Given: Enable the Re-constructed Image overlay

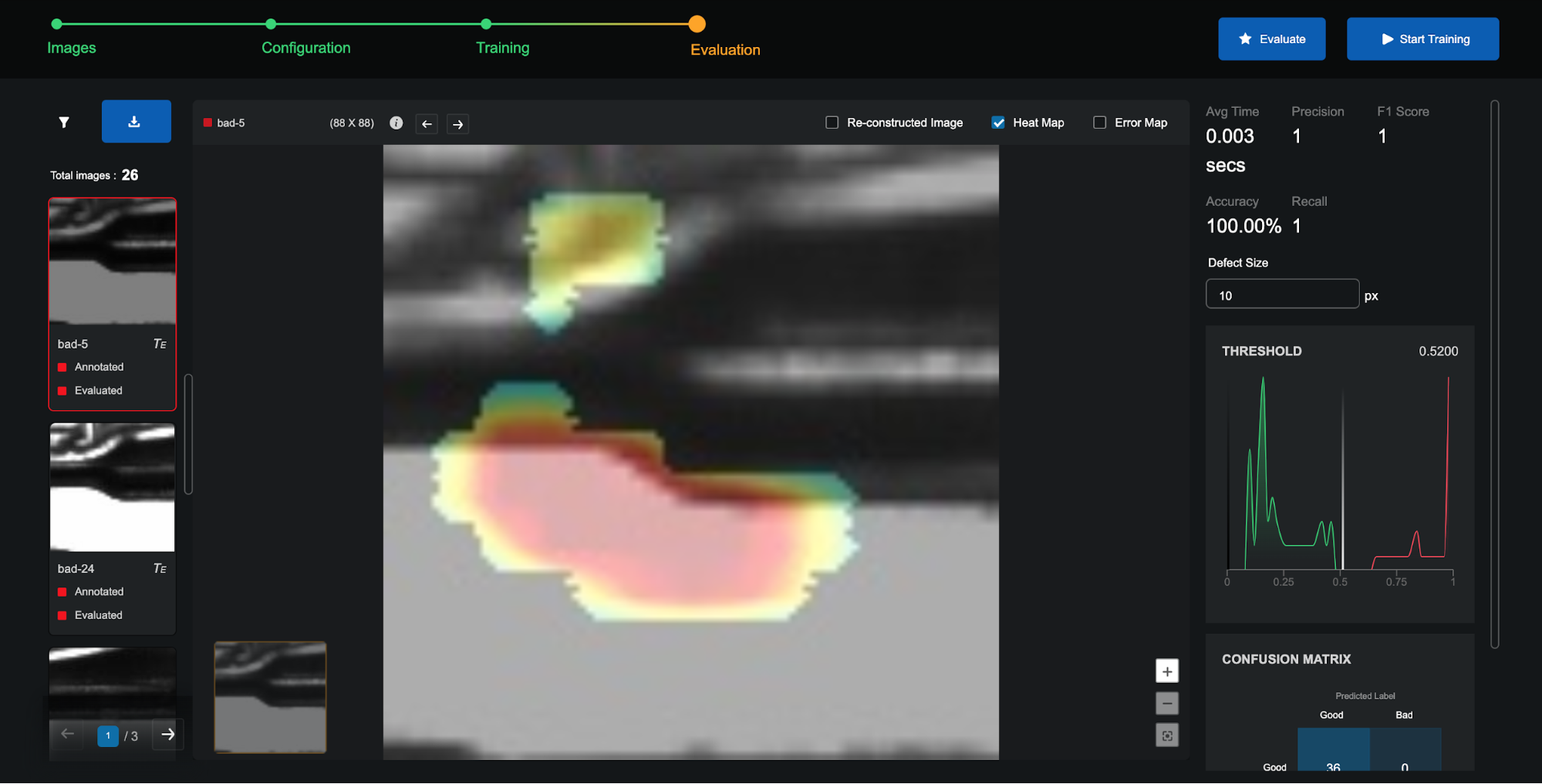Looking at the screenshot, I should pos(832,122).
